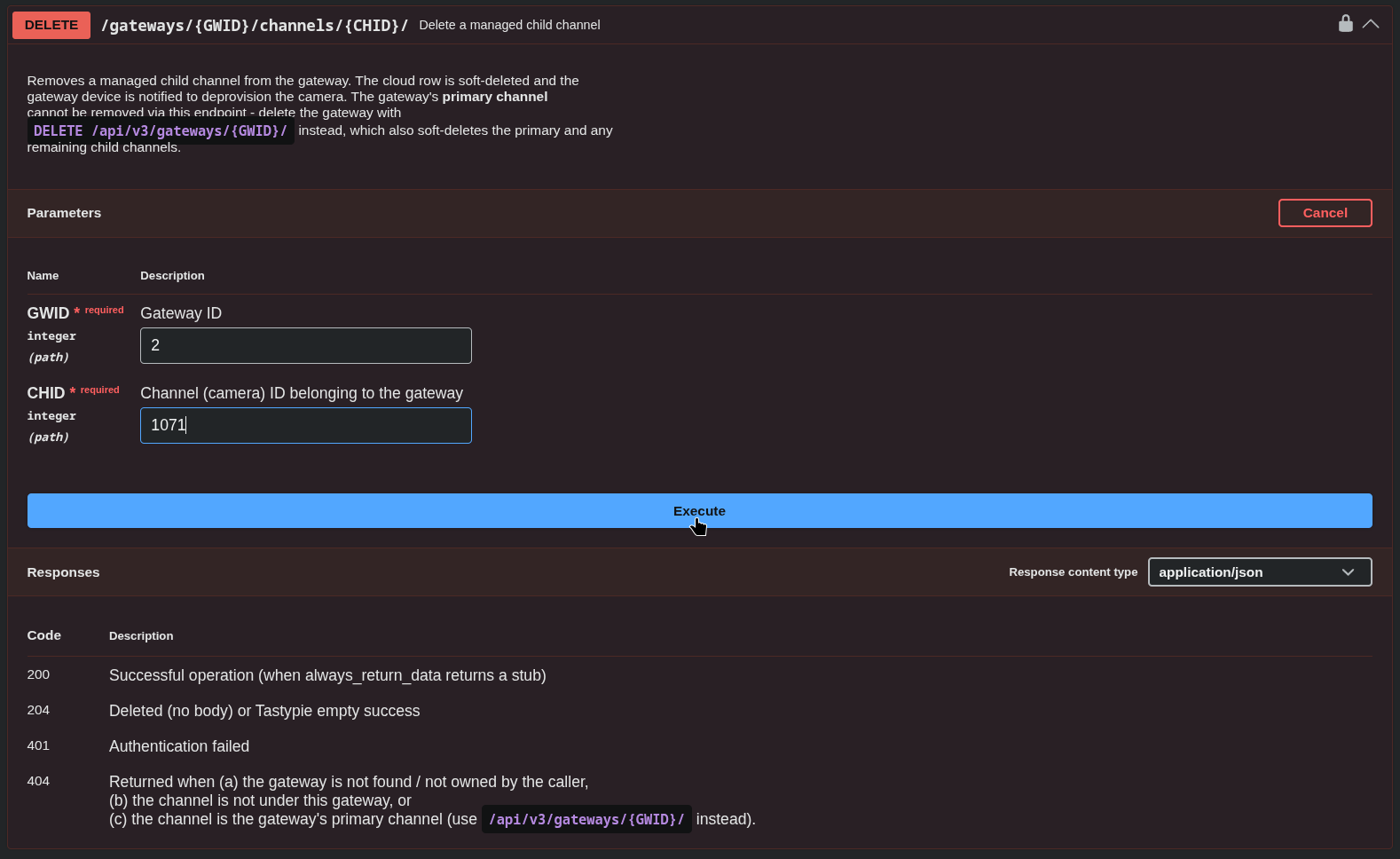
Task: Click the red DELETE method badge
Action: click(51, 25)
